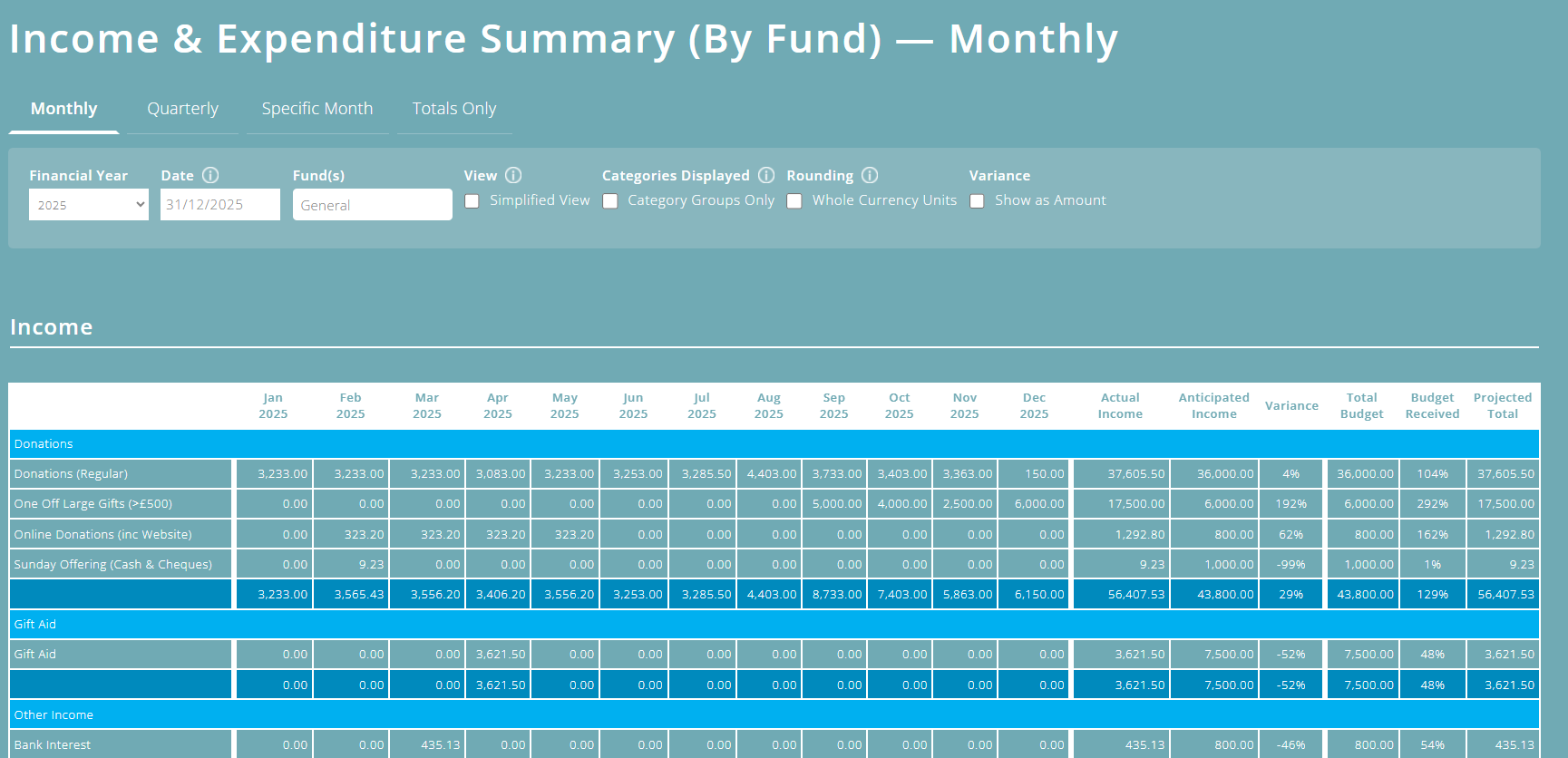Open the Categories Displayed info icon
Viewport: 1568px width, 758px height.
tap(766, 175)
